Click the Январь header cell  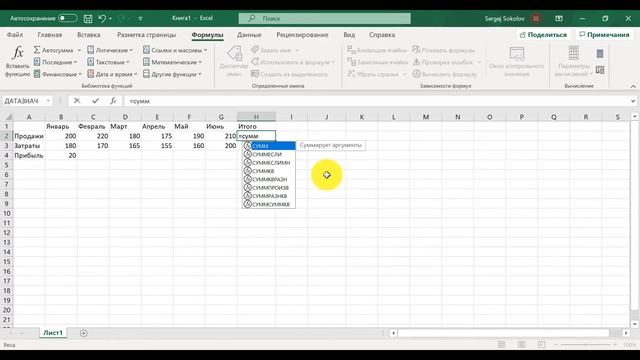click(61, 127)
